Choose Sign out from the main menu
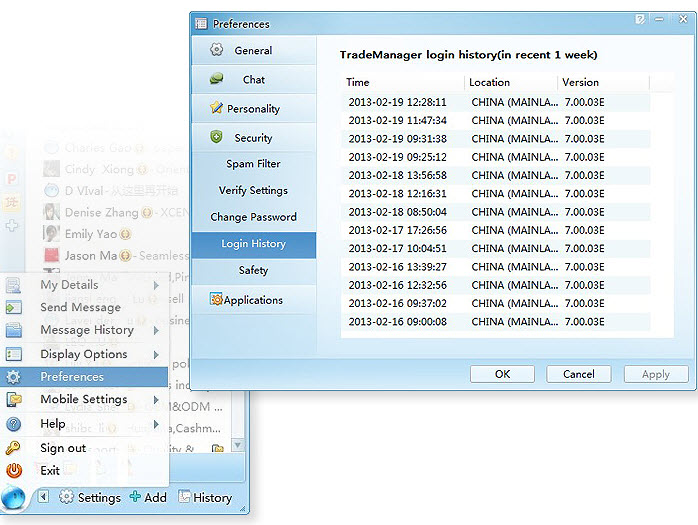This screenshot has width=698, height=525. coord(63,448)
